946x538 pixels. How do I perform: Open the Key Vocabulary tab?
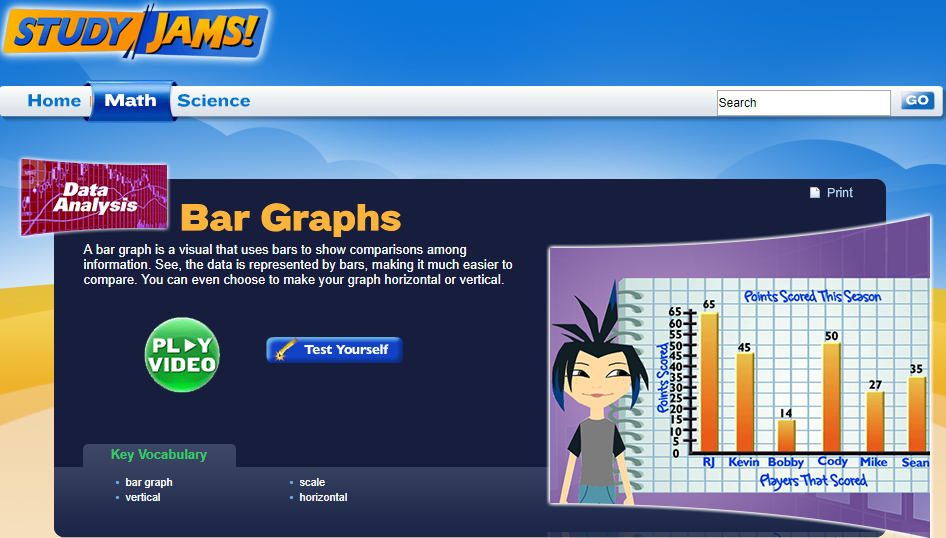(x=159, y=455)
